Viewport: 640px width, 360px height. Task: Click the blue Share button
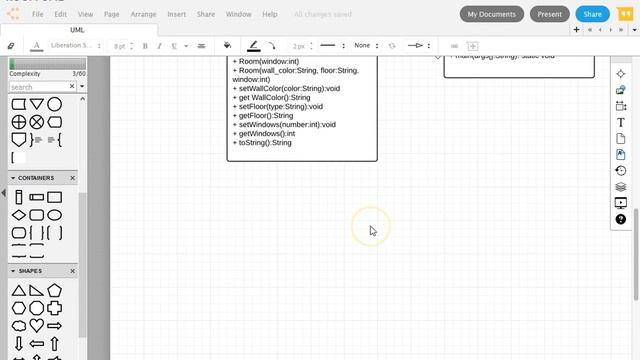pyautogui.click(x=592, y=14)
